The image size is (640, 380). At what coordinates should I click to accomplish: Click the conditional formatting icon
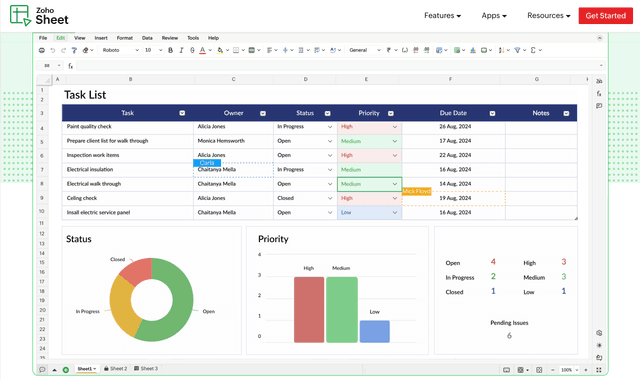[x=439, y=50]
